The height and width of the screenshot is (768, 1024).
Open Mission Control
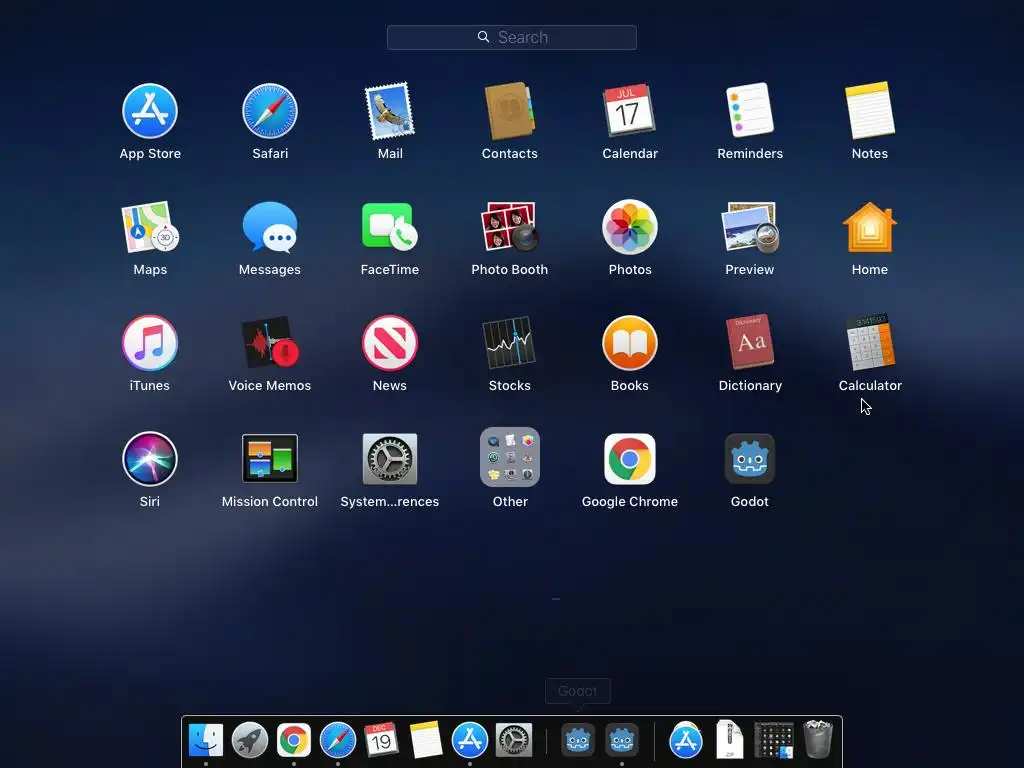[x=270, y=458]
